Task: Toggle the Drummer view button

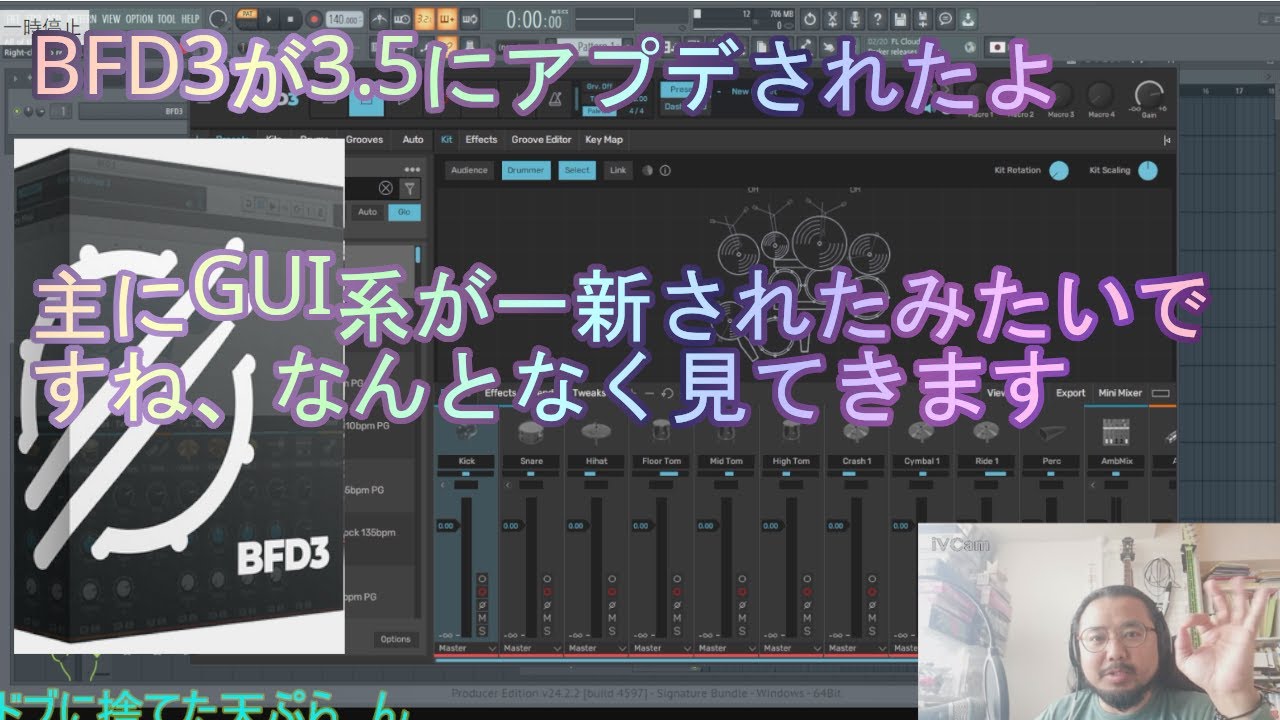Action: click(526, 170)
